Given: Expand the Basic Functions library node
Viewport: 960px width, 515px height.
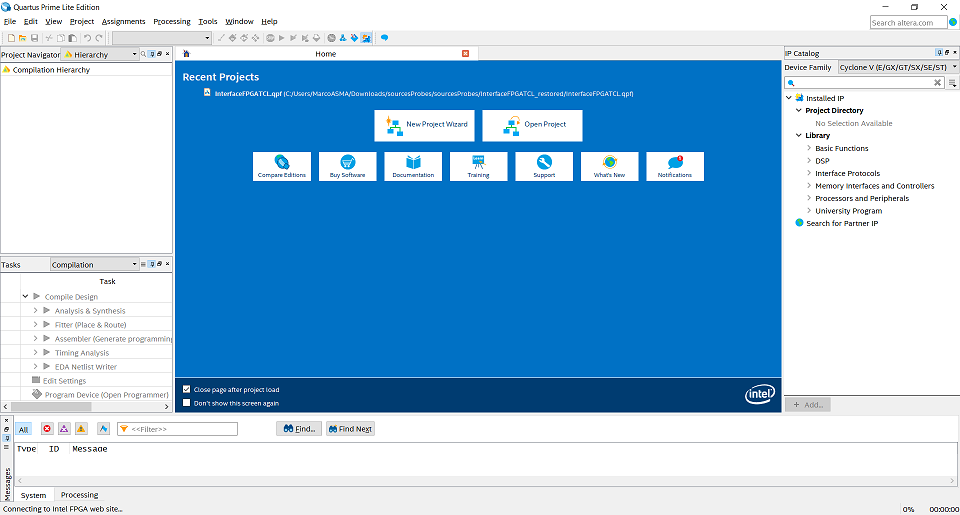Looking at the screenshot, I should point(809,148).
